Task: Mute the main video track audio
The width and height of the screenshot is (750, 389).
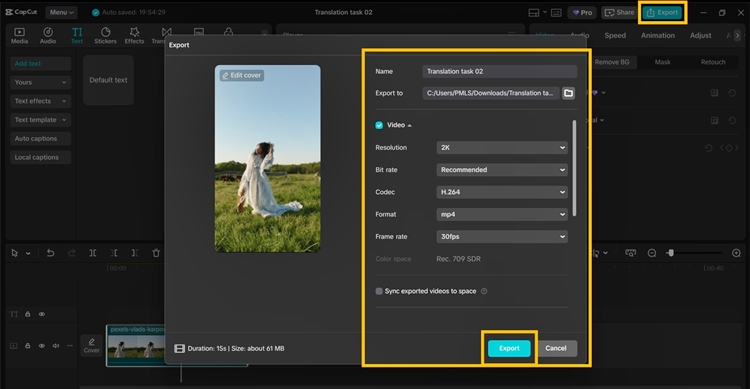Action: click(55, 345)
